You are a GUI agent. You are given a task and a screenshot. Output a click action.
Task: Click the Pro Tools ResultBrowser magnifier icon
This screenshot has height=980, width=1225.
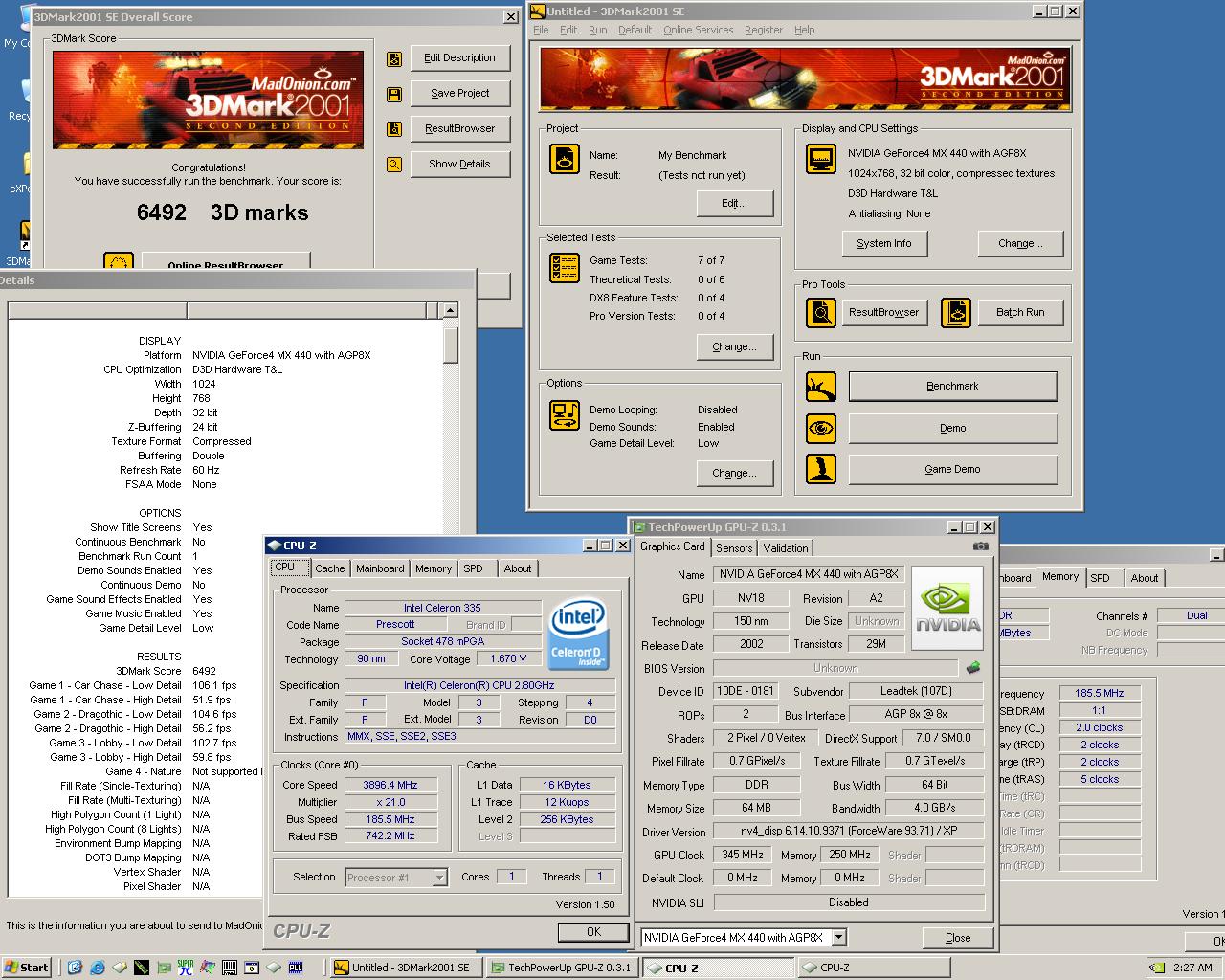821,312
